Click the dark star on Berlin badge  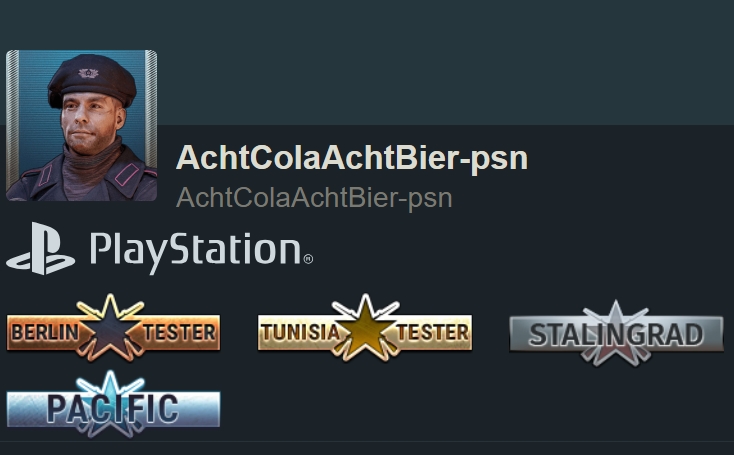point(110,328)
